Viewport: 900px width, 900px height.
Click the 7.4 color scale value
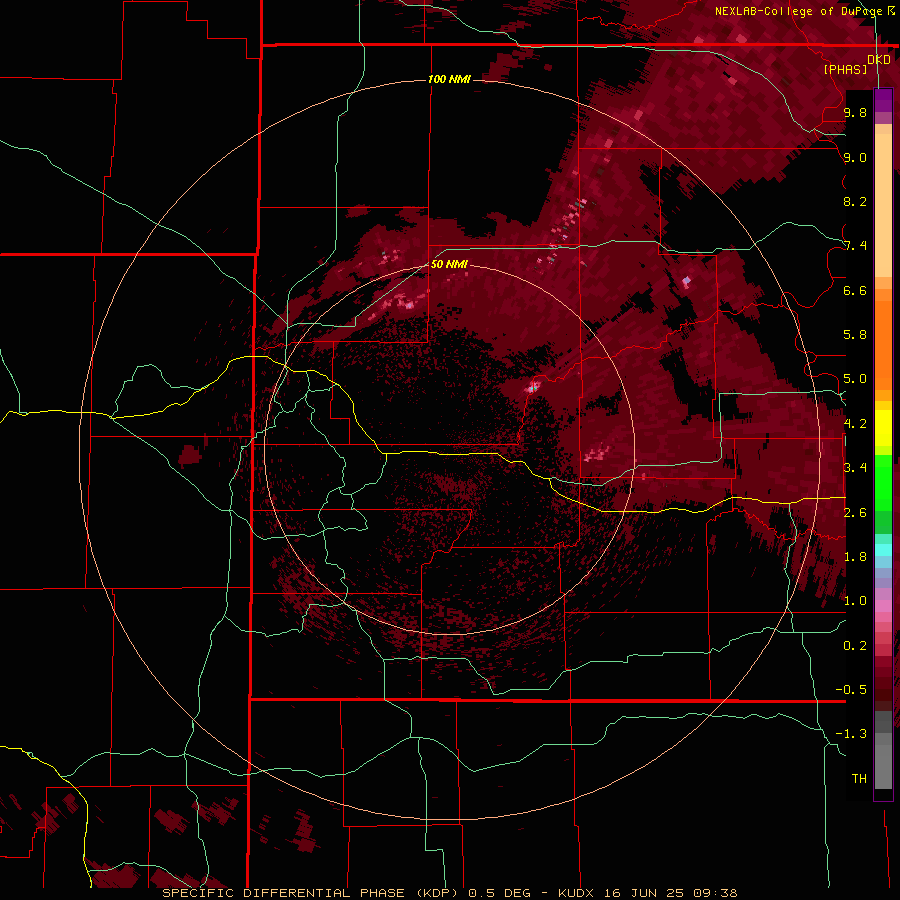(855, 246)
